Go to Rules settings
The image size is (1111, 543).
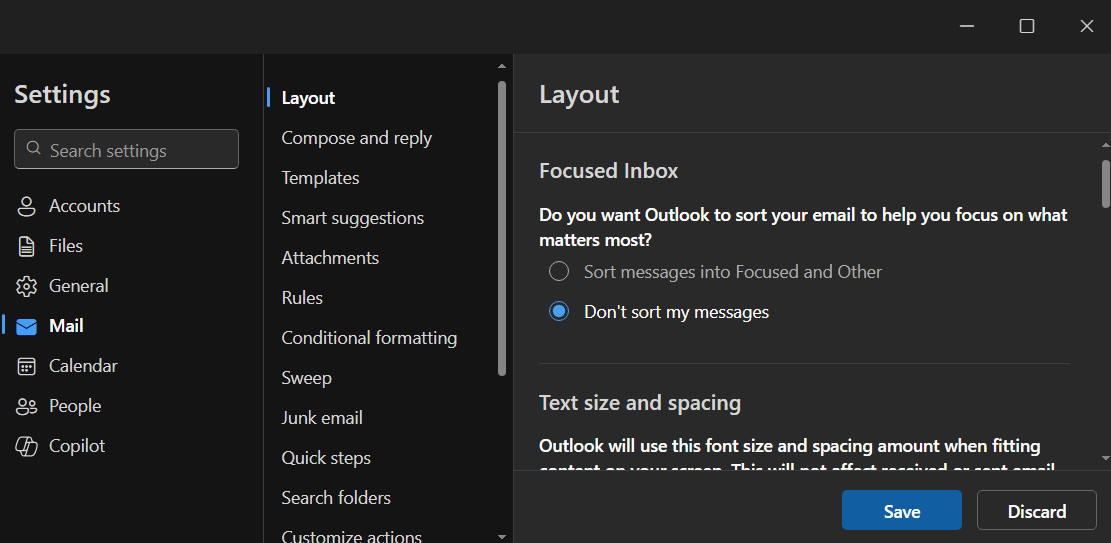click(x=302, y=298)
